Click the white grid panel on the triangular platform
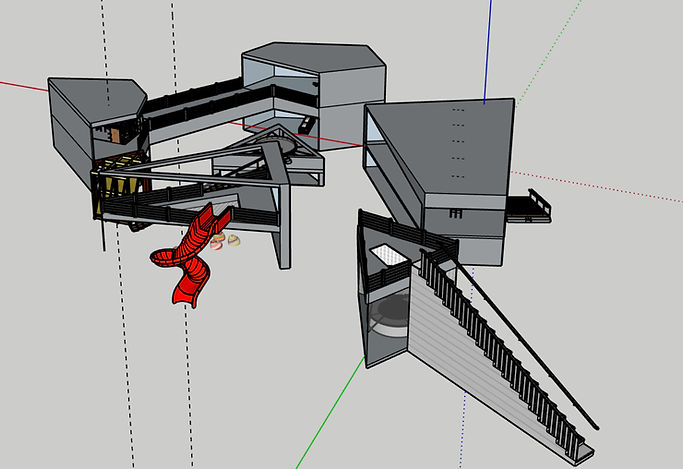Screen dimensions: 683x469 [389, 255]
